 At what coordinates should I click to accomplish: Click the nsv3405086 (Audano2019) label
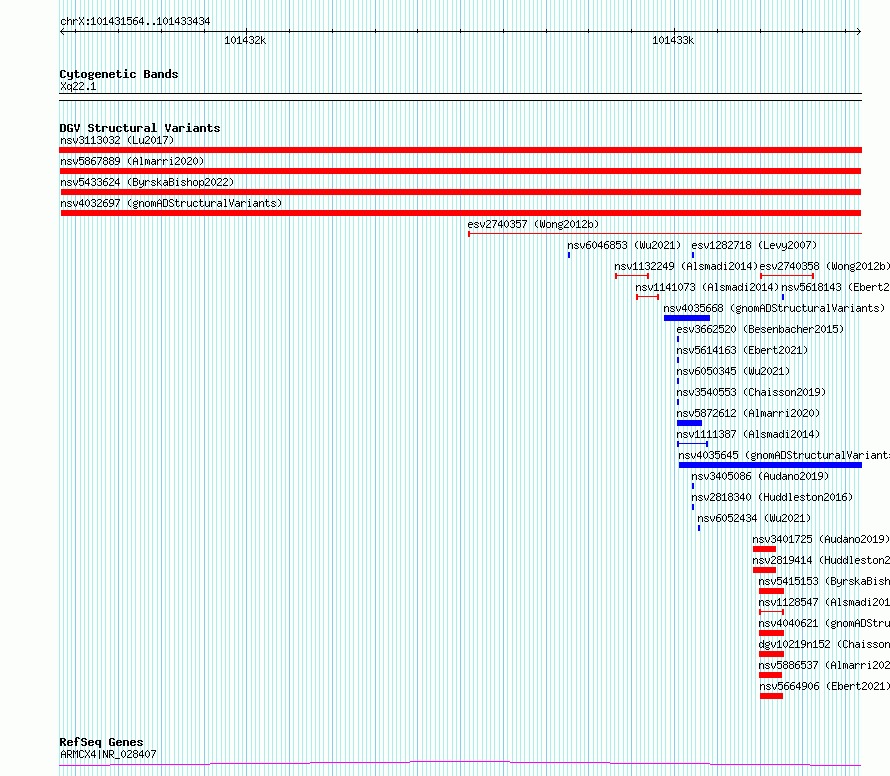(760, 476)
